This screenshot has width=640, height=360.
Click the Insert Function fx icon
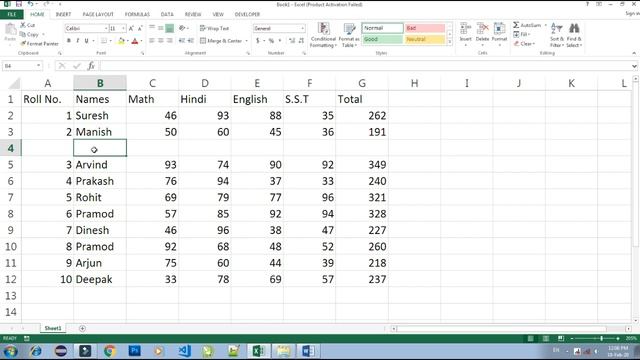(91, 66)
